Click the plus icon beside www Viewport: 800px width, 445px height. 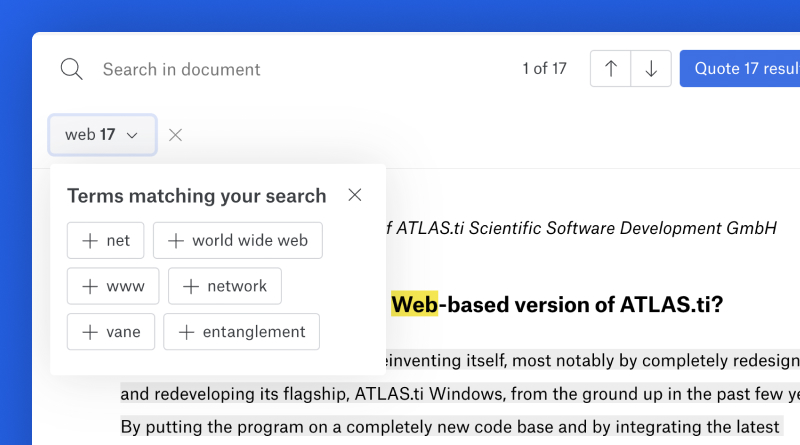90,287
